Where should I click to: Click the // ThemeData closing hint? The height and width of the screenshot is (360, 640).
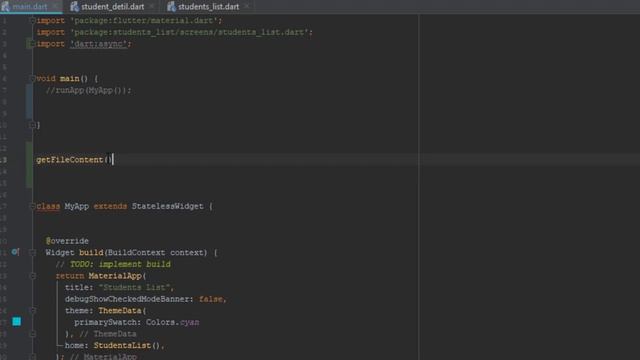pyautogui.click(x=108, y=334)
